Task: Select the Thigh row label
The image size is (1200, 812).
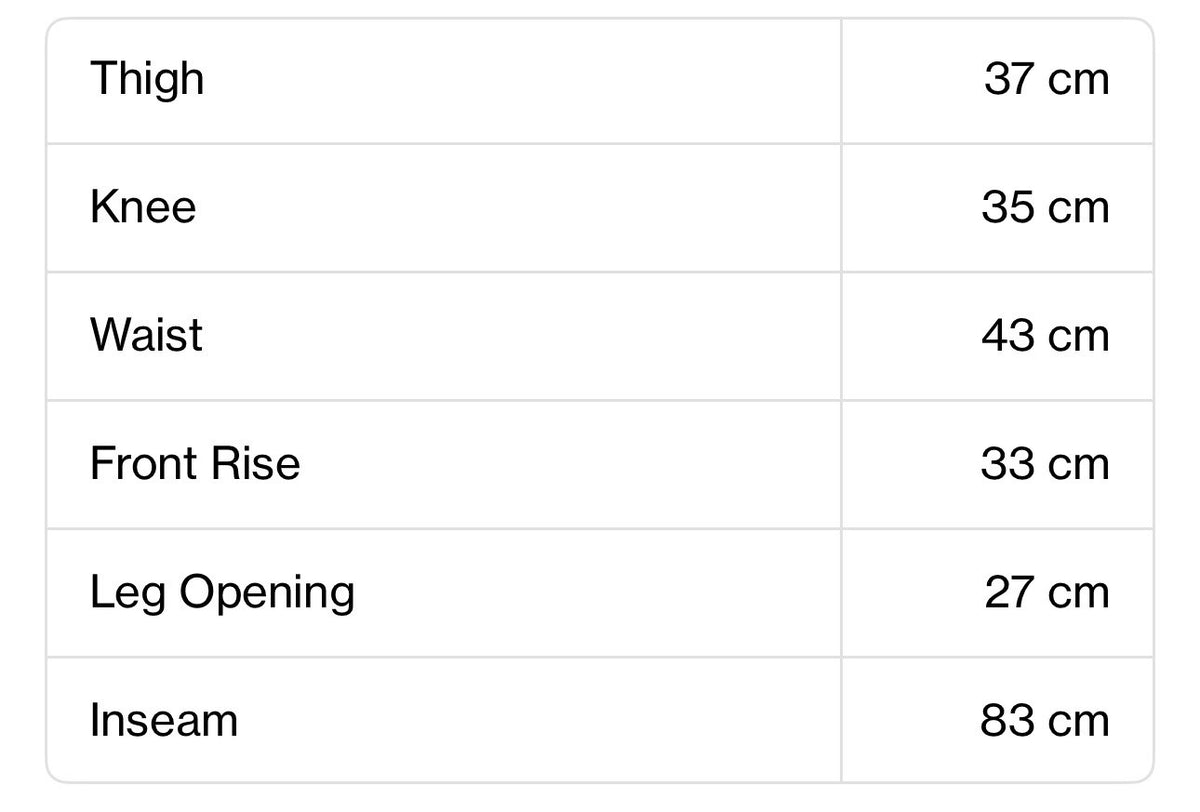Action: click(147, 78)
